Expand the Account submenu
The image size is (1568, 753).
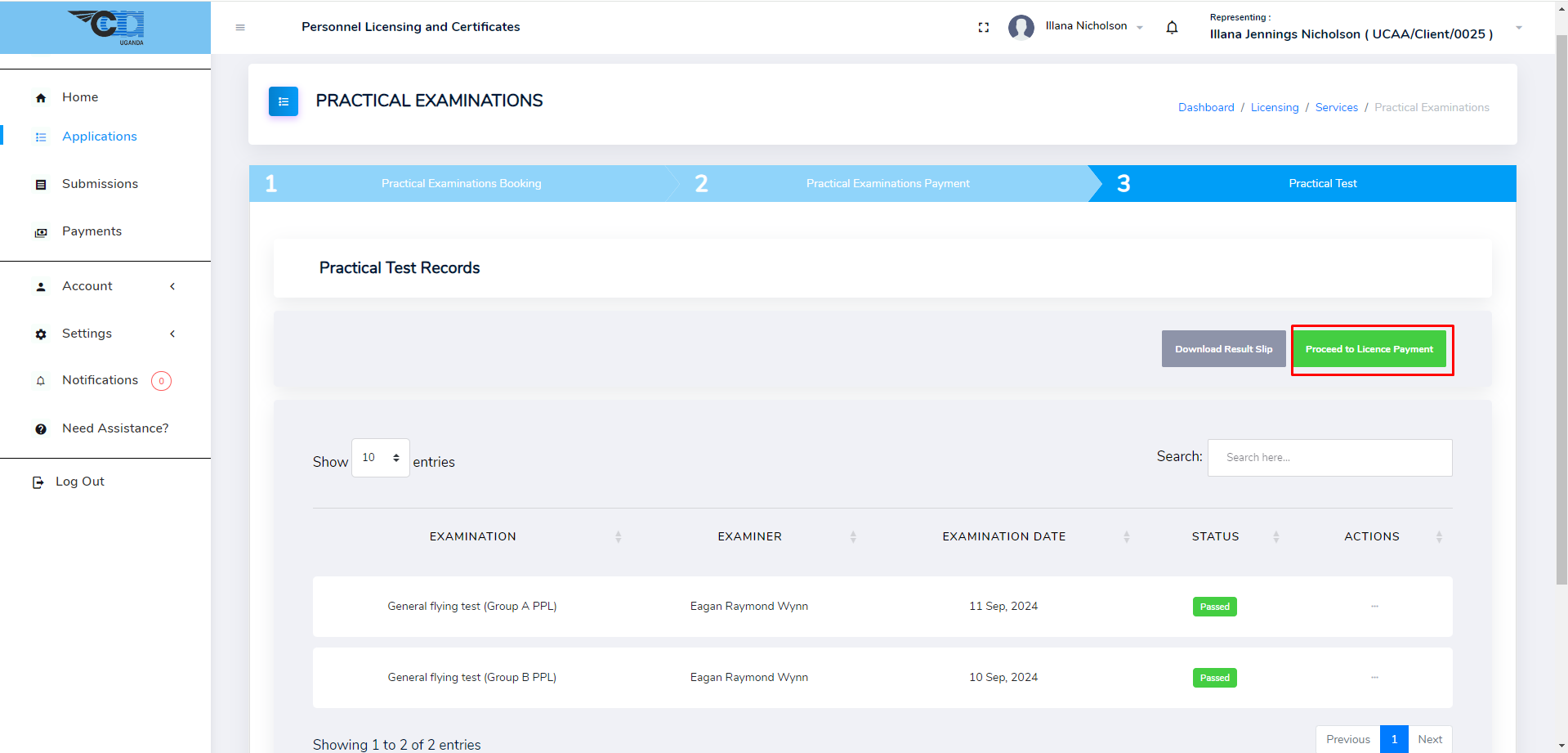(87, 286)
